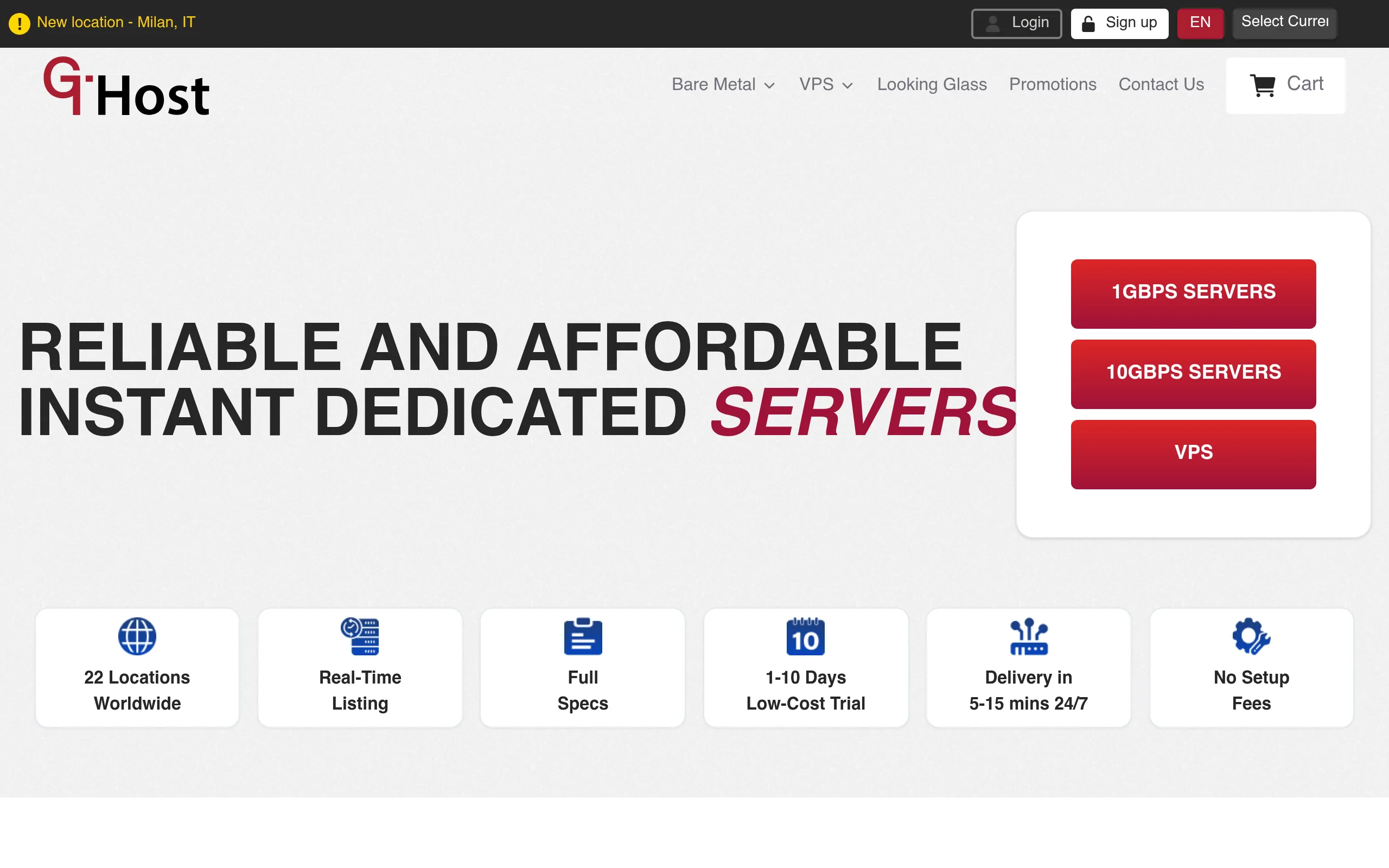Click the red VPS button
The image size is (1389, 868).
(1193, 455)
